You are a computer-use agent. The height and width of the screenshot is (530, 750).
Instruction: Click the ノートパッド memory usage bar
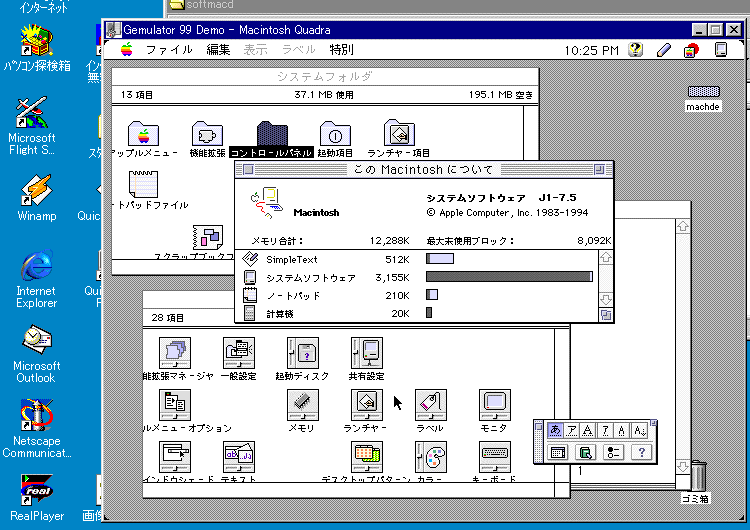(x=432, y=295)
